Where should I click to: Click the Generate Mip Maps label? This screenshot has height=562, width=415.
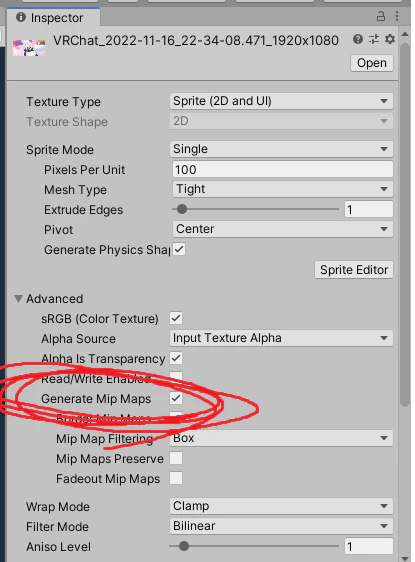coord(96,399)
